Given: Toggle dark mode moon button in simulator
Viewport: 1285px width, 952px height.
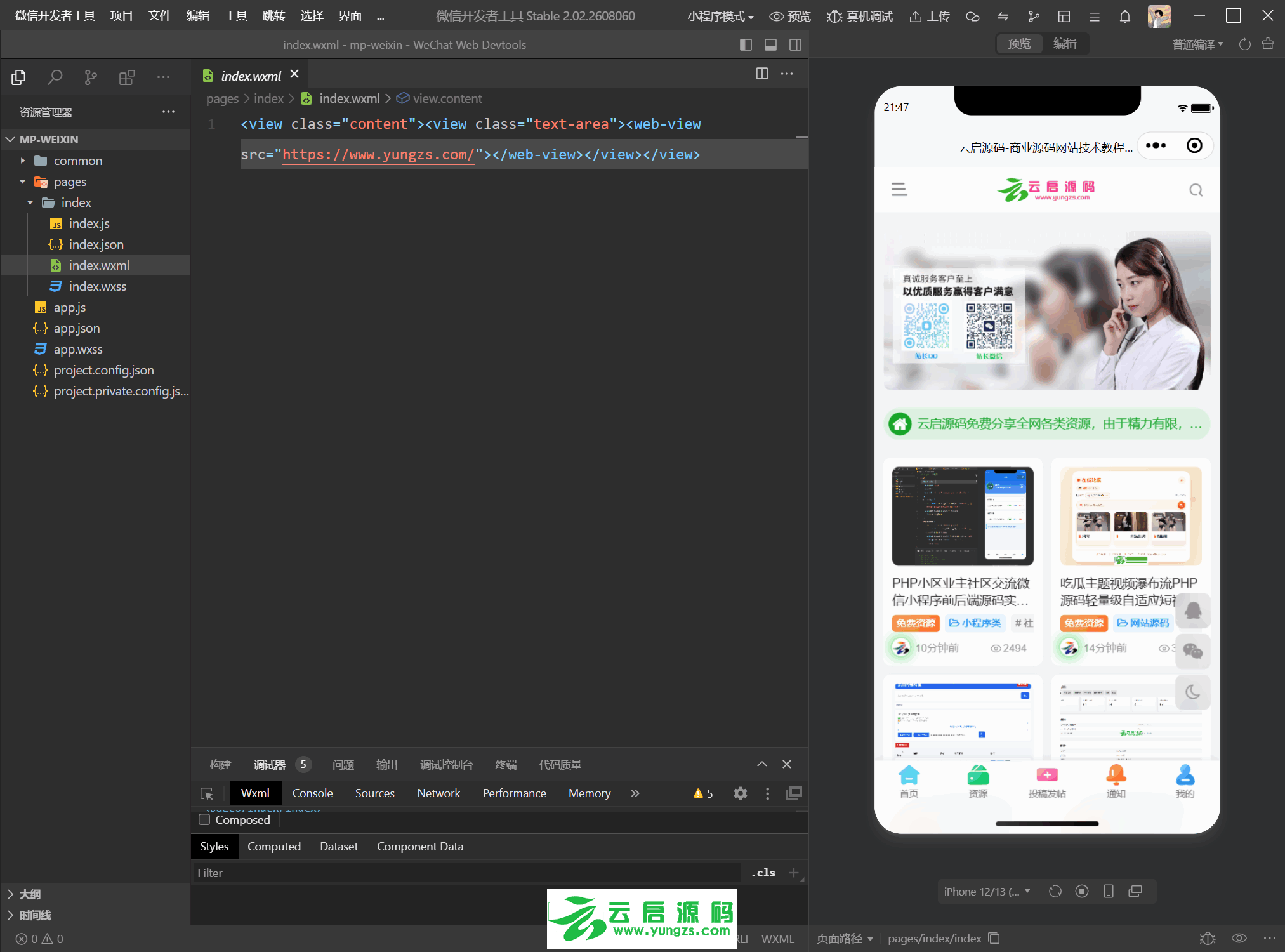Looking at the screenshot, I should [1192, 692].
